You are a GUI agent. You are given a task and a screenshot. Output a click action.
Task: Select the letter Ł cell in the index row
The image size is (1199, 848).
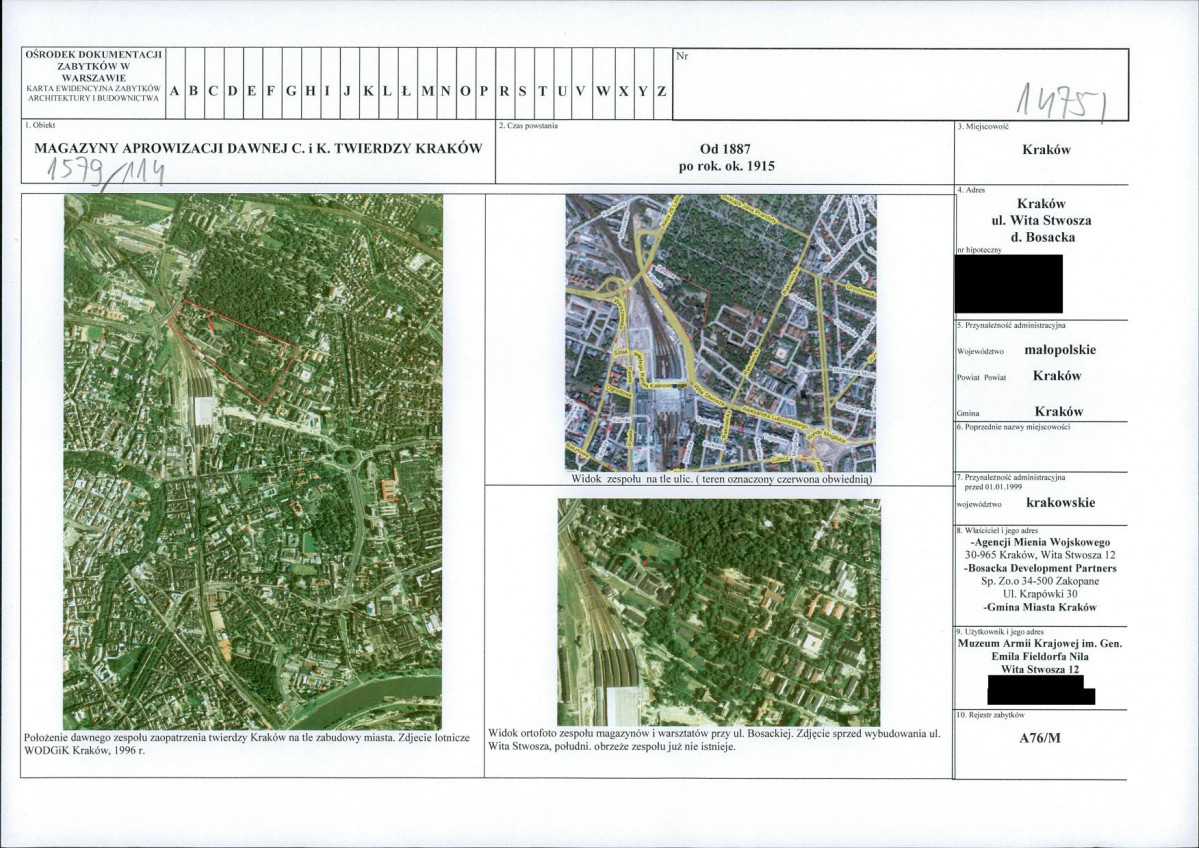pyautogui.click(x=404, y=91)
